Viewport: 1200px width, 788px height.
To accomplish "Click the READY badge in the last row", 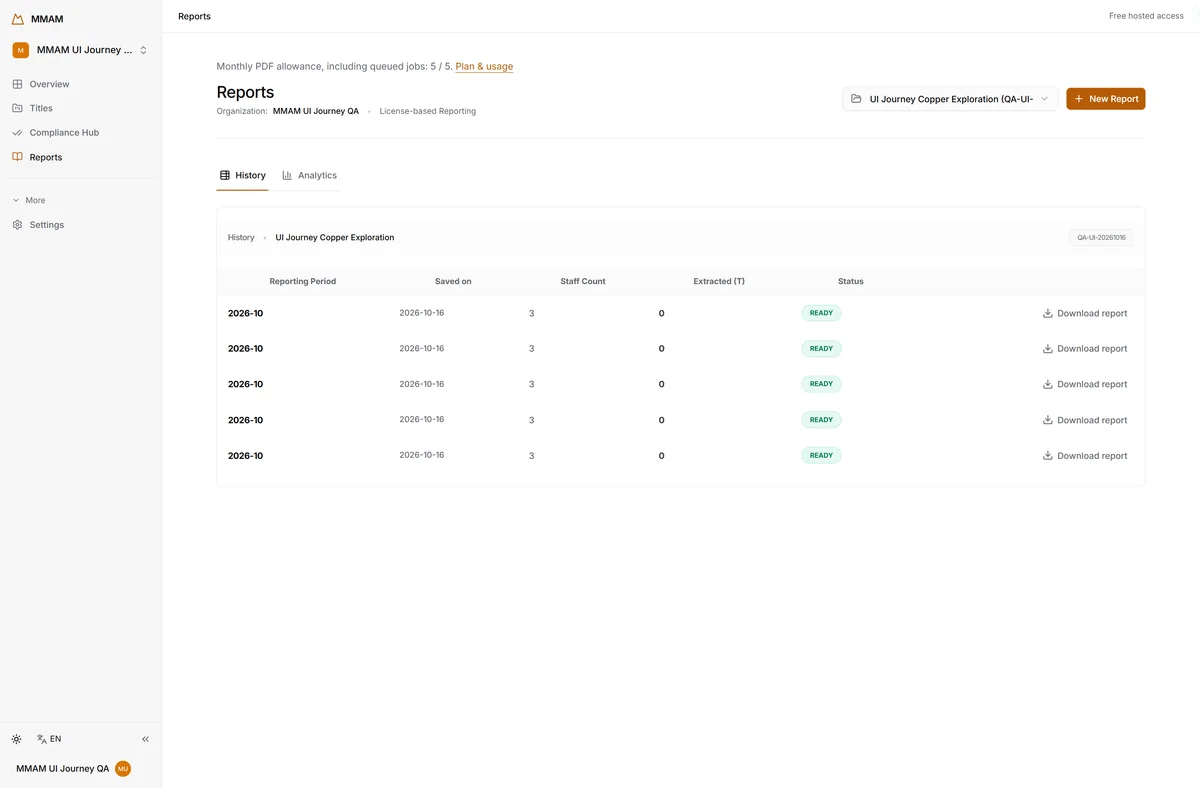I will pyautogui.click(x=821, y=456).
